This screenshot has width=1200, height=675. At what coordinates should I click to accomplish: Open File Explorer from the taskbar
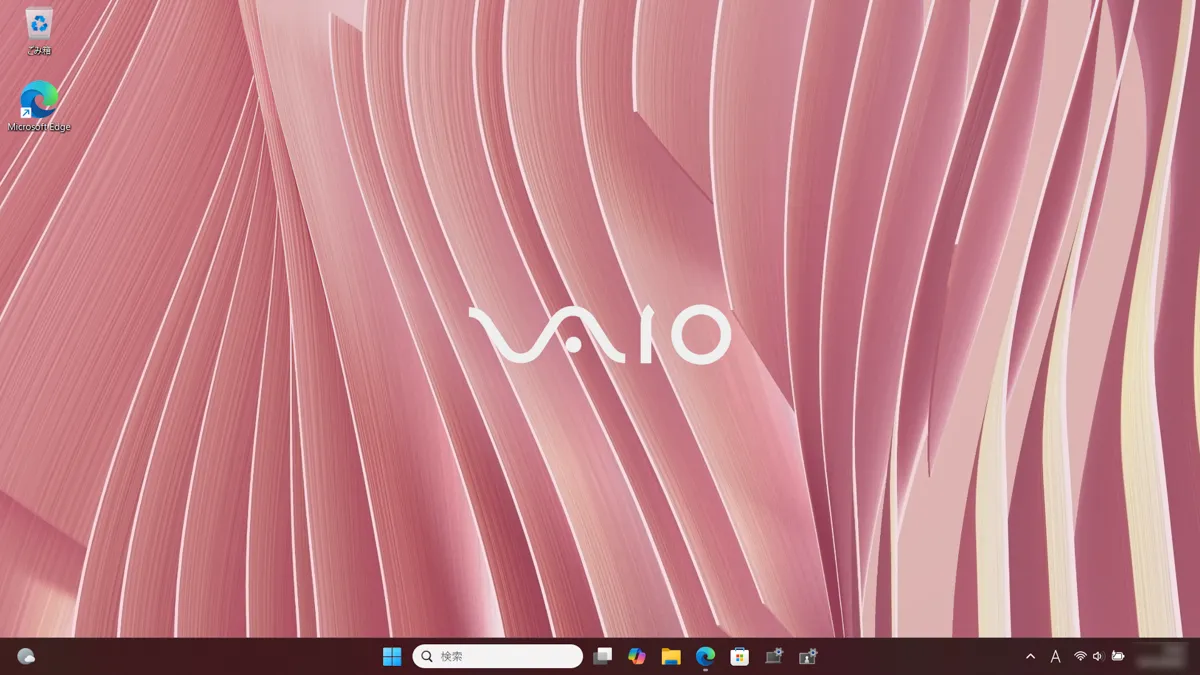point(671,657)
